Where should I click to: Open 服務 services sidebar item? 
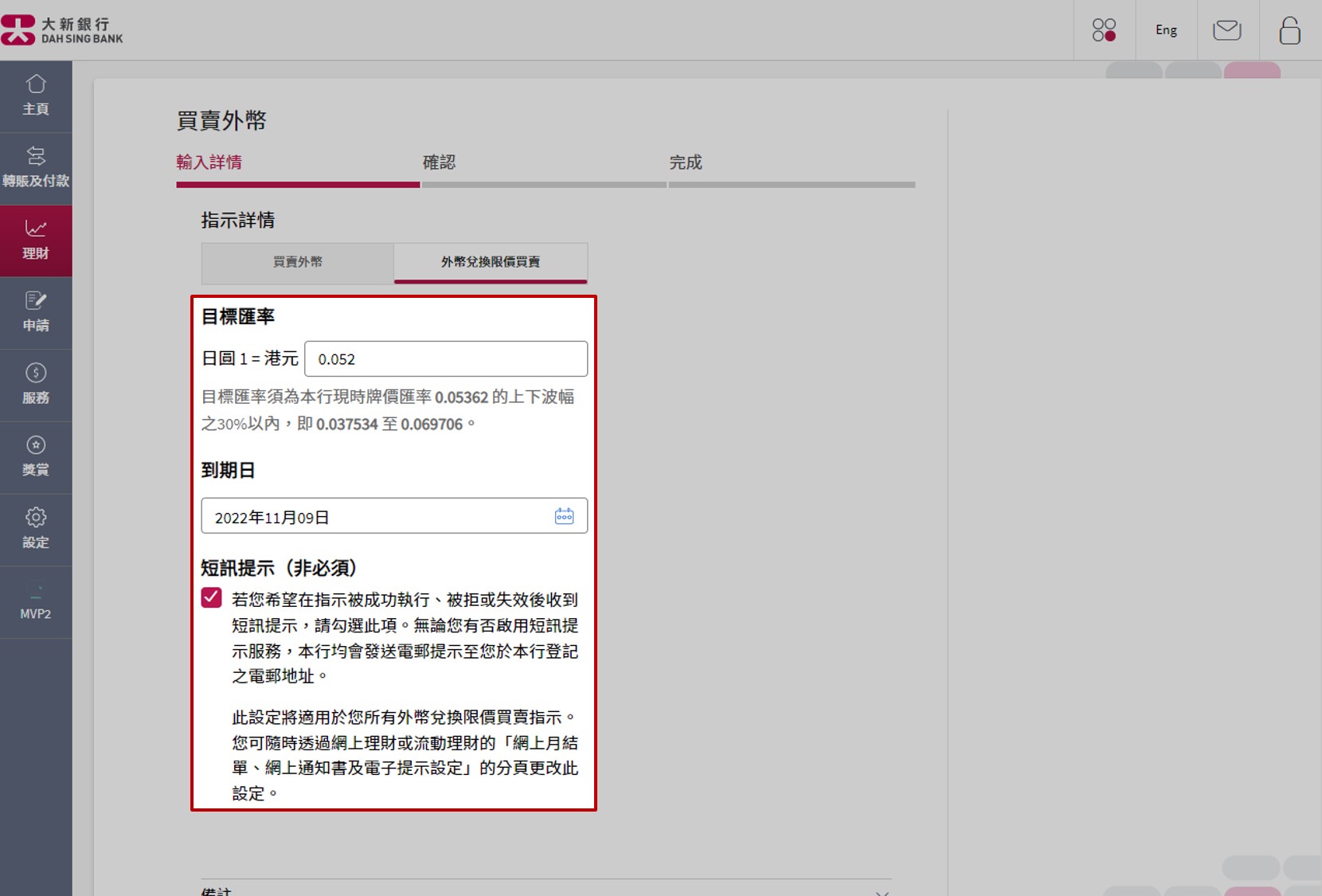(36, 385)
